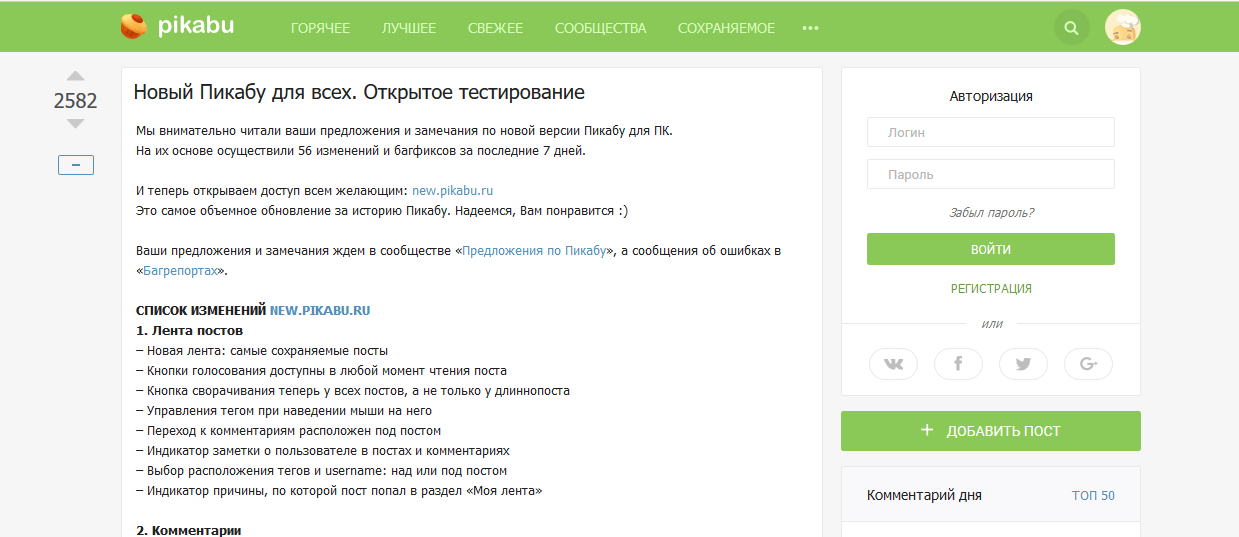Focus the Логин input field
Viewport: 1239px width, 537px height.
(990, 132)
